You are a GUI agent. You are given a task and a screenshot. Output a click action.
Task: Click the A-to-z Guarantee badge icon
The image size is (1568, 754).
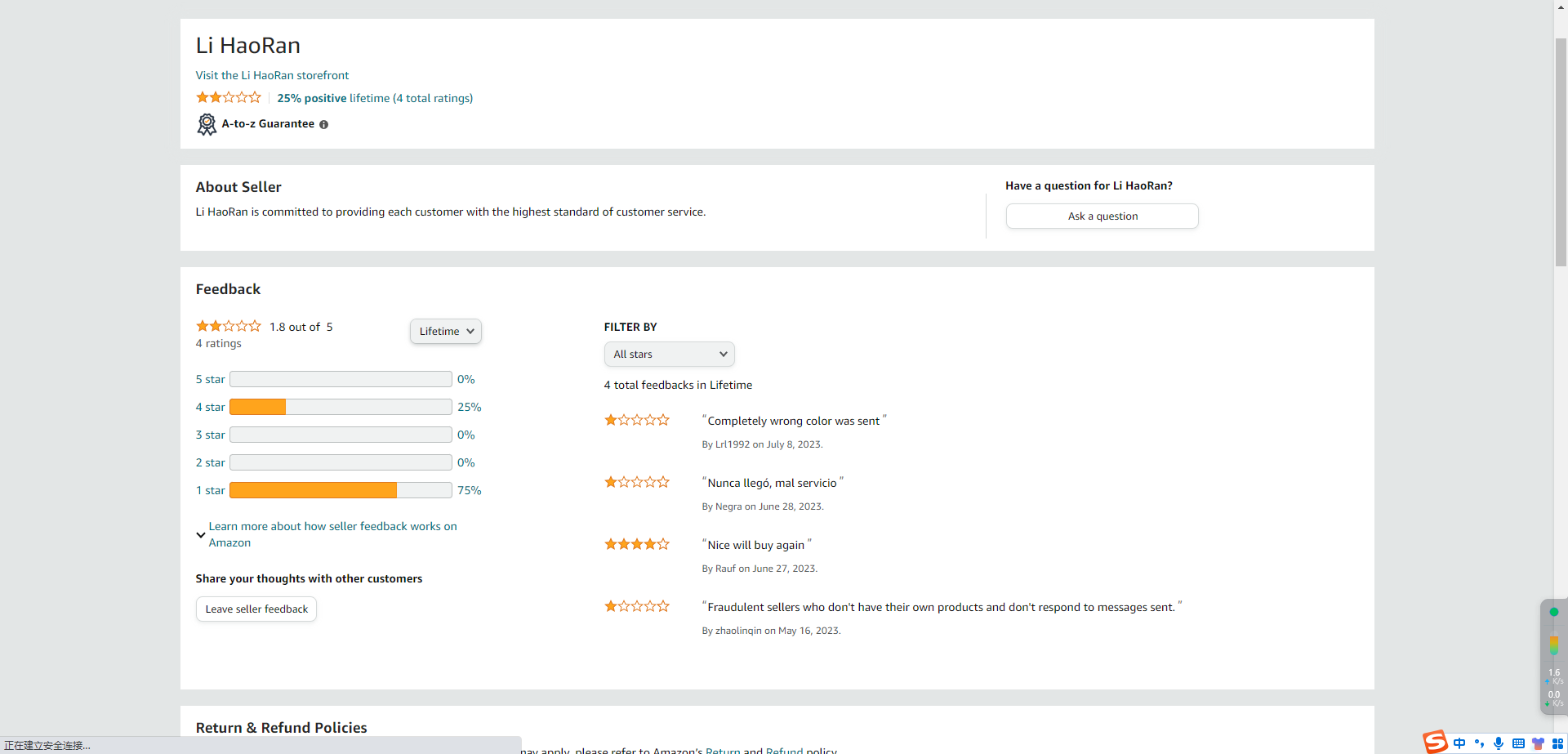click(207, 124)
